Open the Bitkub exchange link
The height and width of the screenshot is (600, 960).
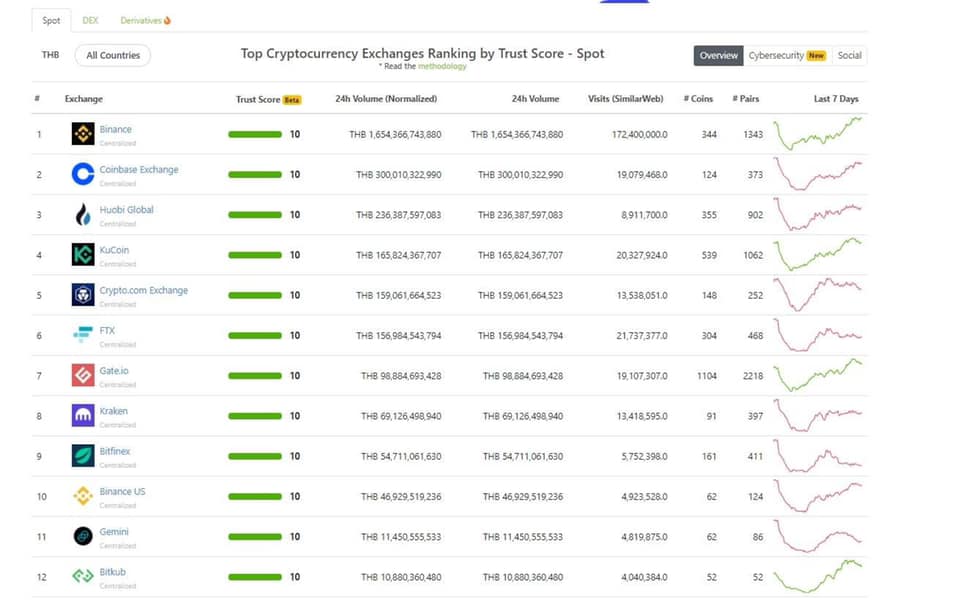[x=112, y=572]
